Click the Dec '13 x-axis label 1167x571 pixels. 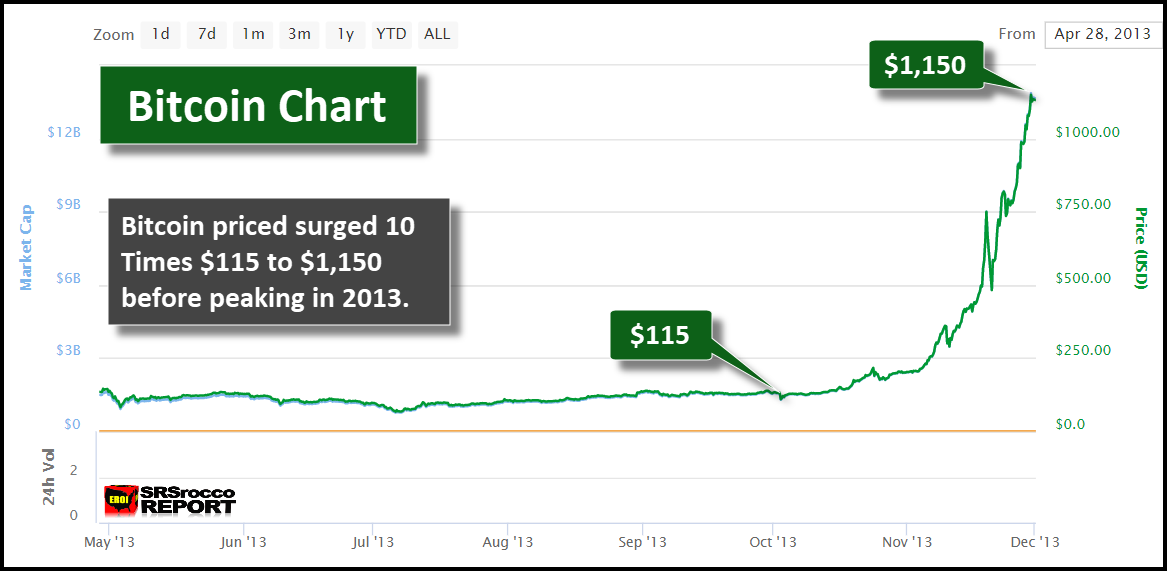coord(1035,542)
